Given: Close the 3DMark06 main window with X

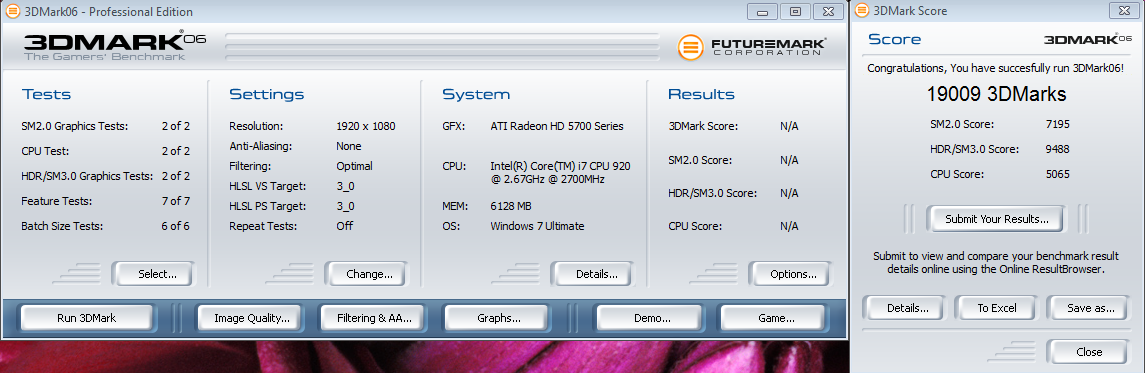Looking at the screenshot, I should [x=828, y=12].
